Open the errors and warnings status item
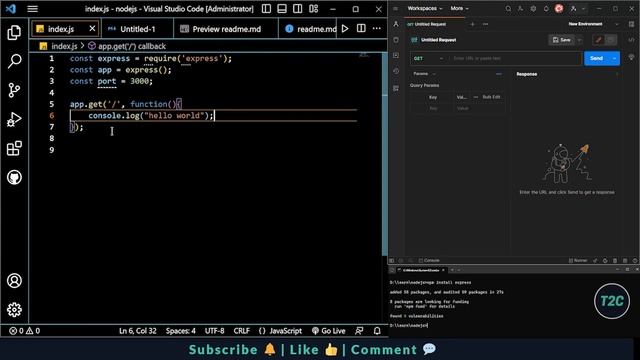The height and width of the screenshot is (360, 640). pos(24,331)
